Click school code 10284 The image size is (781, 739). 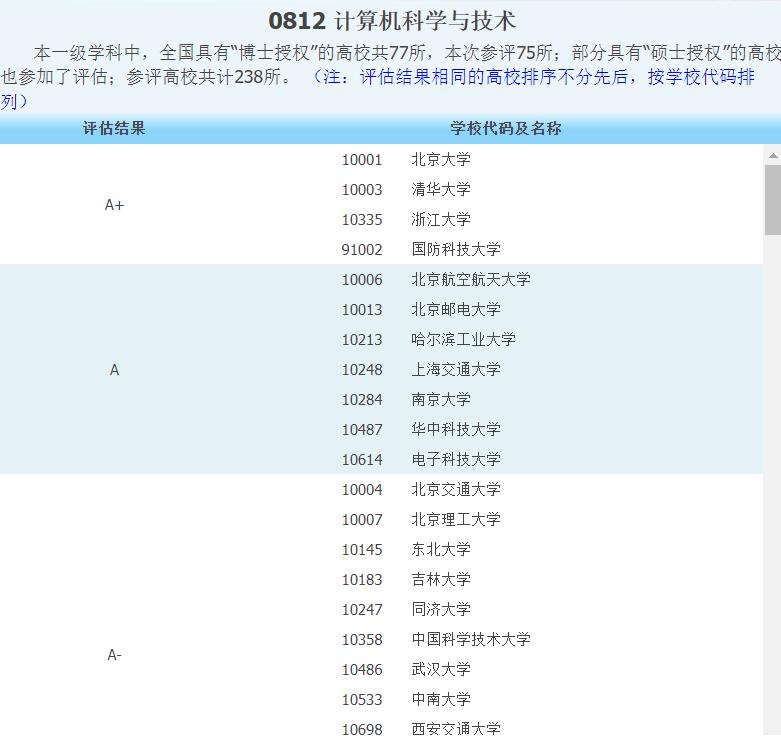pos(362,399)
